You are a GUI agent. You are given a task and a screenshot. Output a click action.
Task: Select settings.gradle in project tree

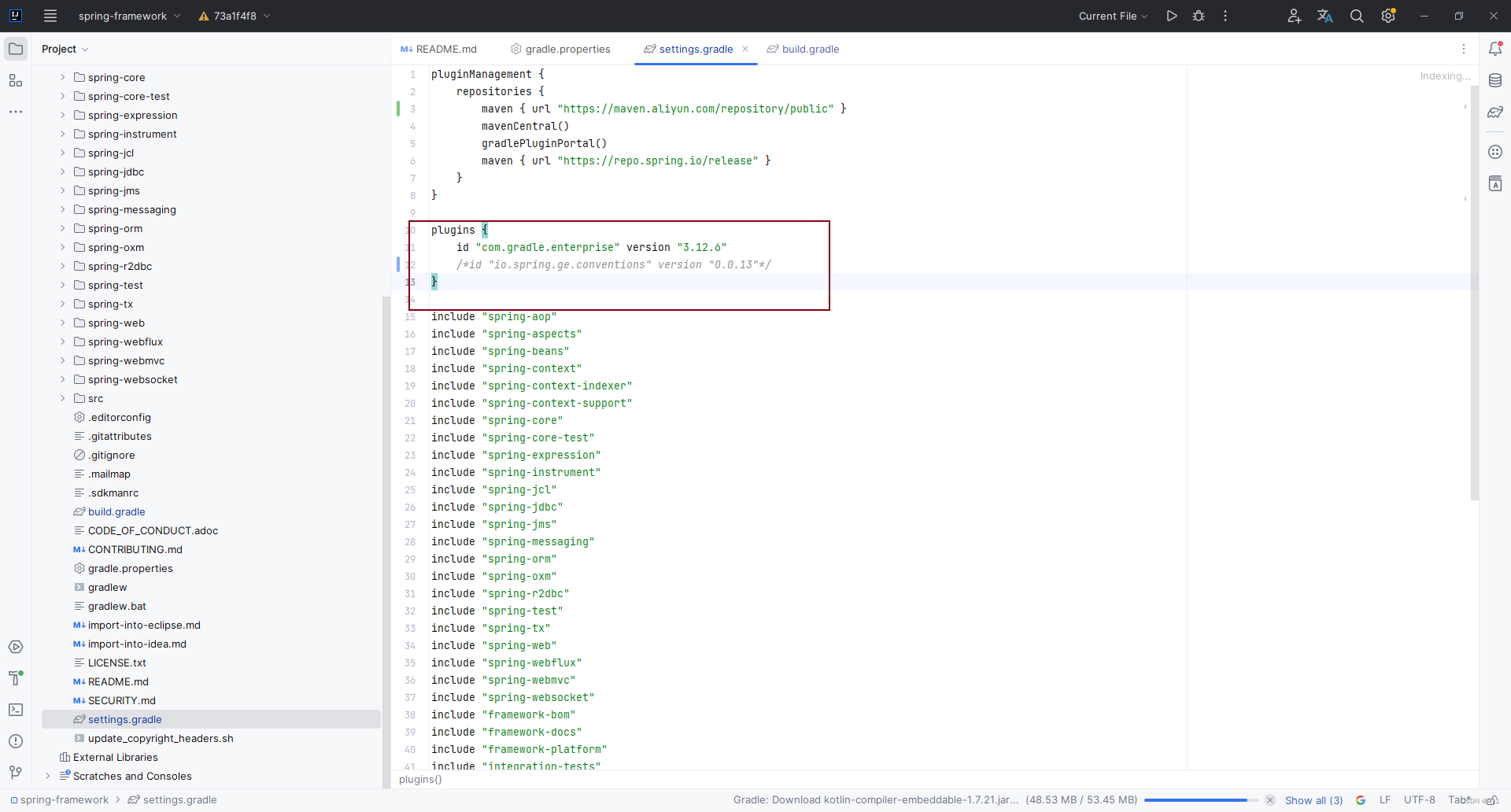[211, 719]
